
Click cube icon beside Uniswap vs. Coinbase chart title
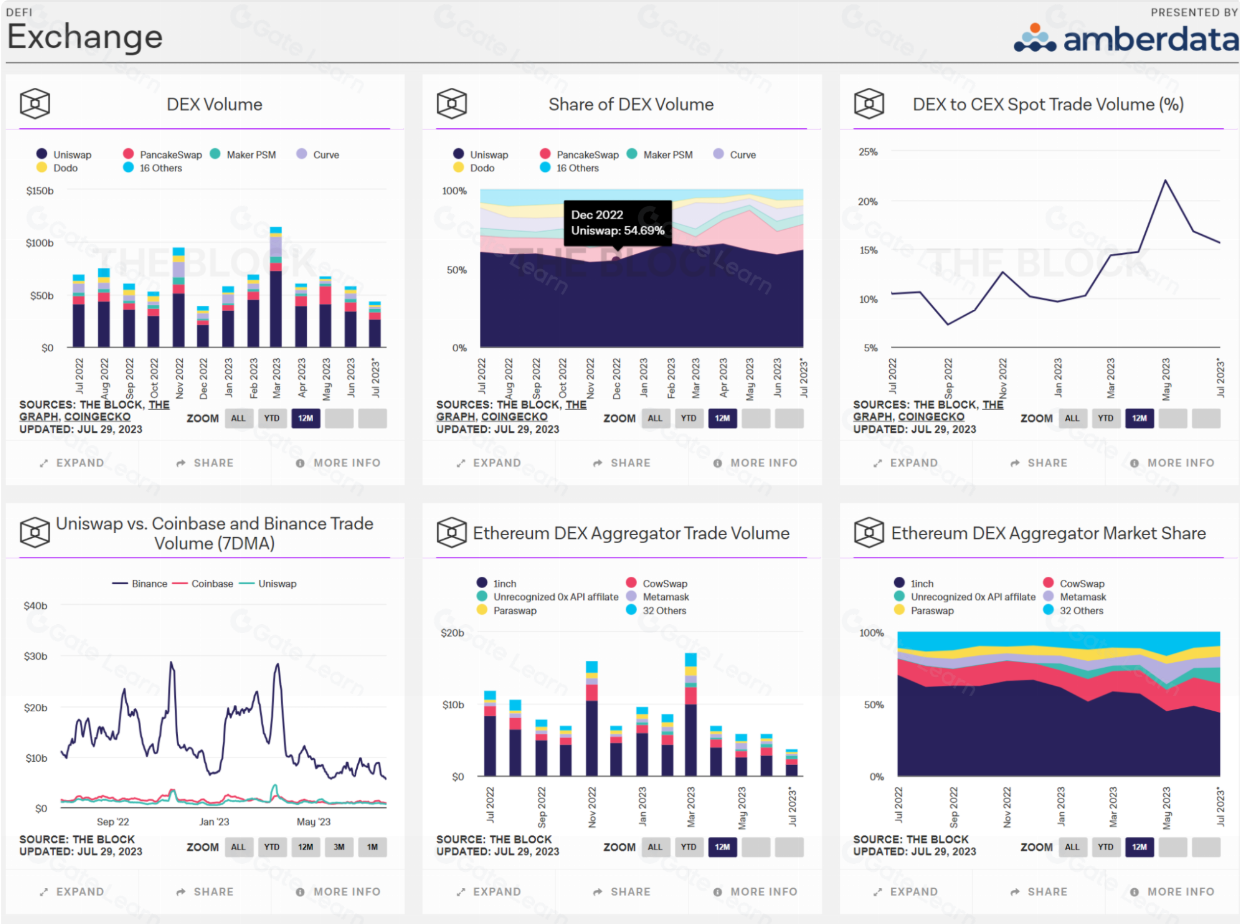pyautogui.click(x=35, y=533)
